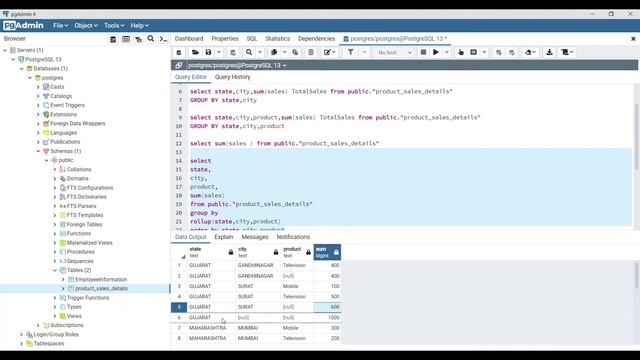Open the file from toolbar folder icon
Viewport: 640px width, 360px height.
(195, 52)
